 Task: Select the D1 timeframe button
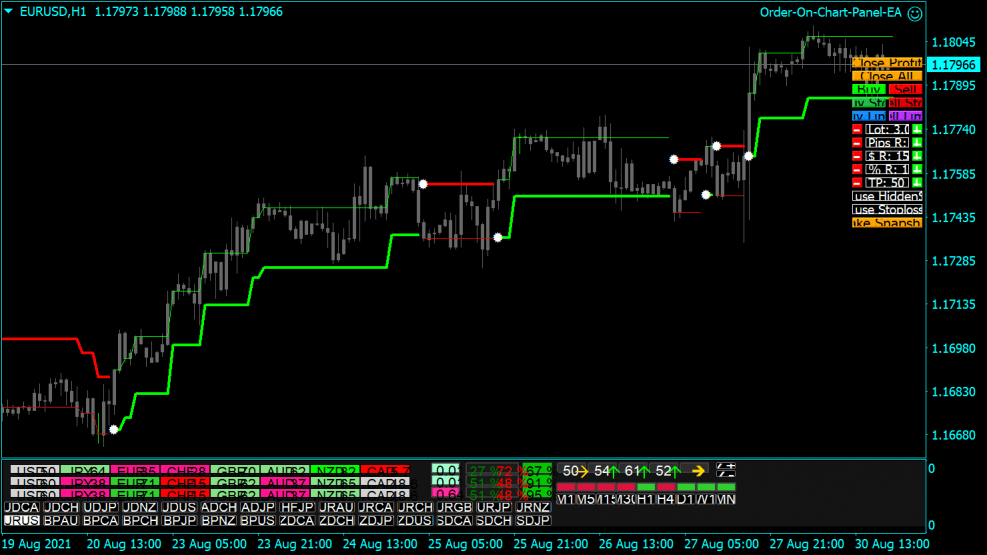[685, 499]
